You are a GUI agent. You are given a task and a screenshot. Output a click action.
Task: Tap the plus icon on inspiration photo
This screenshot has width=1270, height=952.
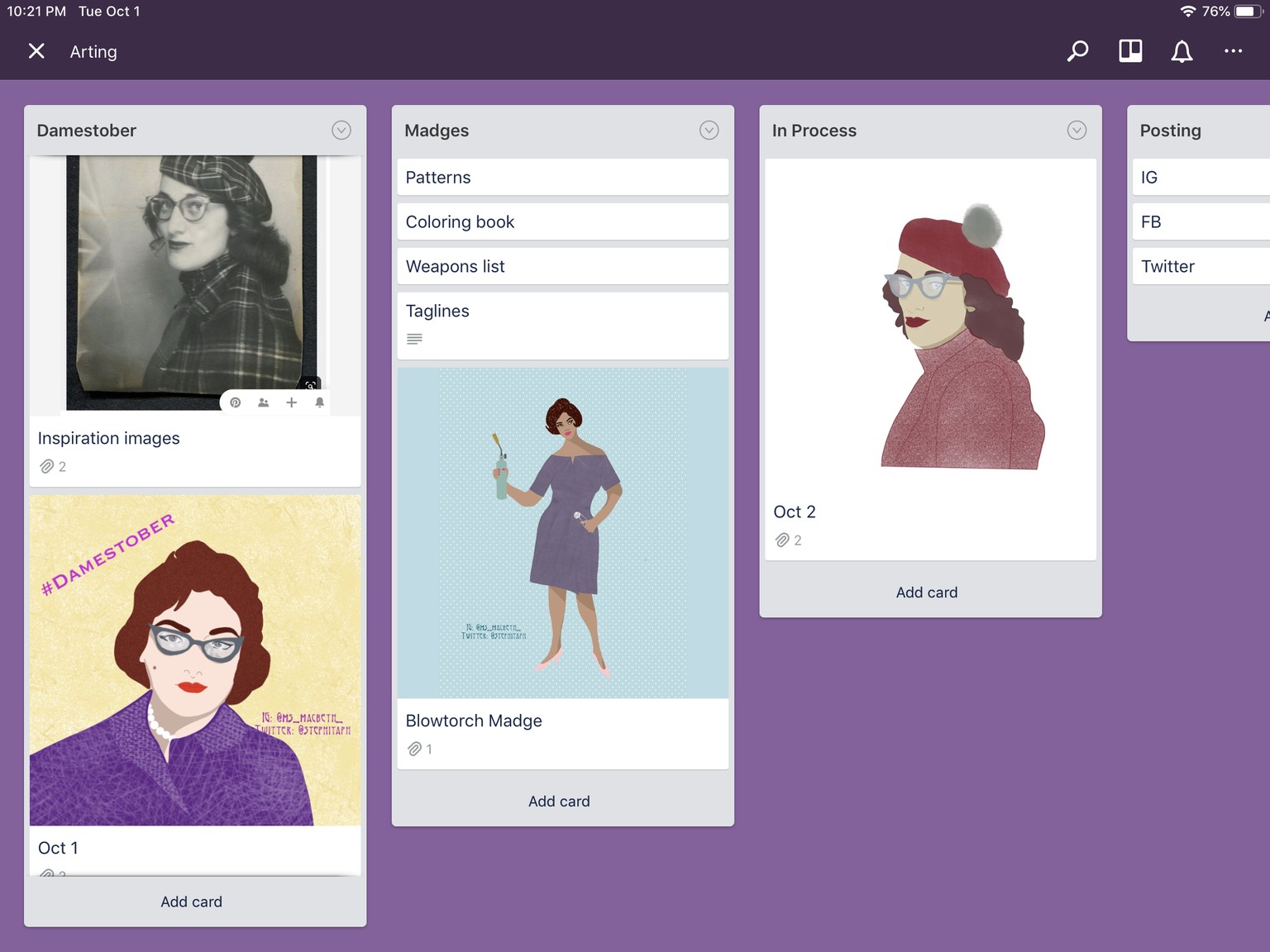coord(291,402)
